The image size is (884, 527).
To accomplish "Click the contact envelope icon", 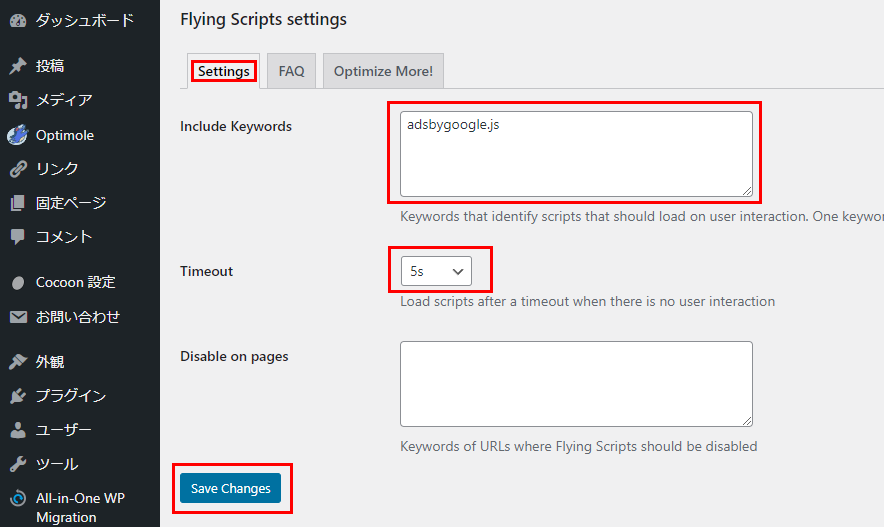I will click(18, 317).
